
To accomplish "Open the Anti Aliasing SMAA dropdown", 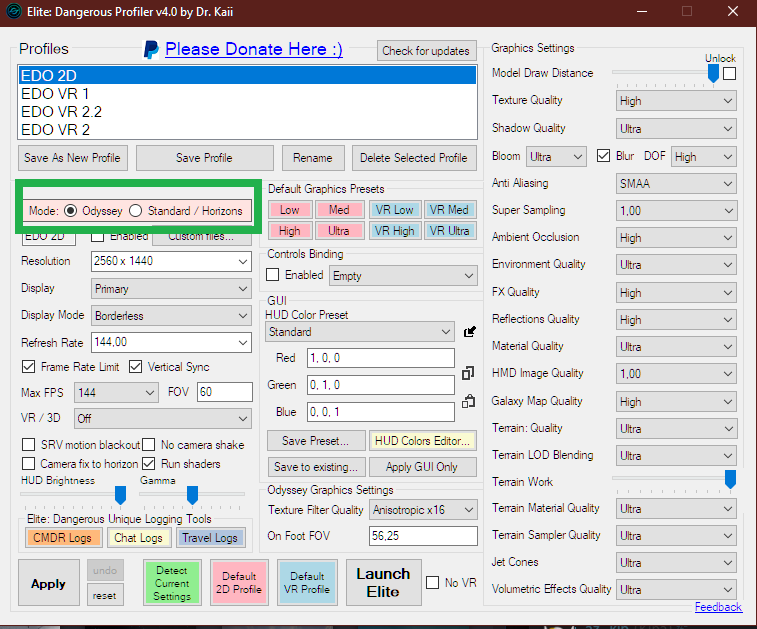I will pyautogui.click(x=676, y=183).
